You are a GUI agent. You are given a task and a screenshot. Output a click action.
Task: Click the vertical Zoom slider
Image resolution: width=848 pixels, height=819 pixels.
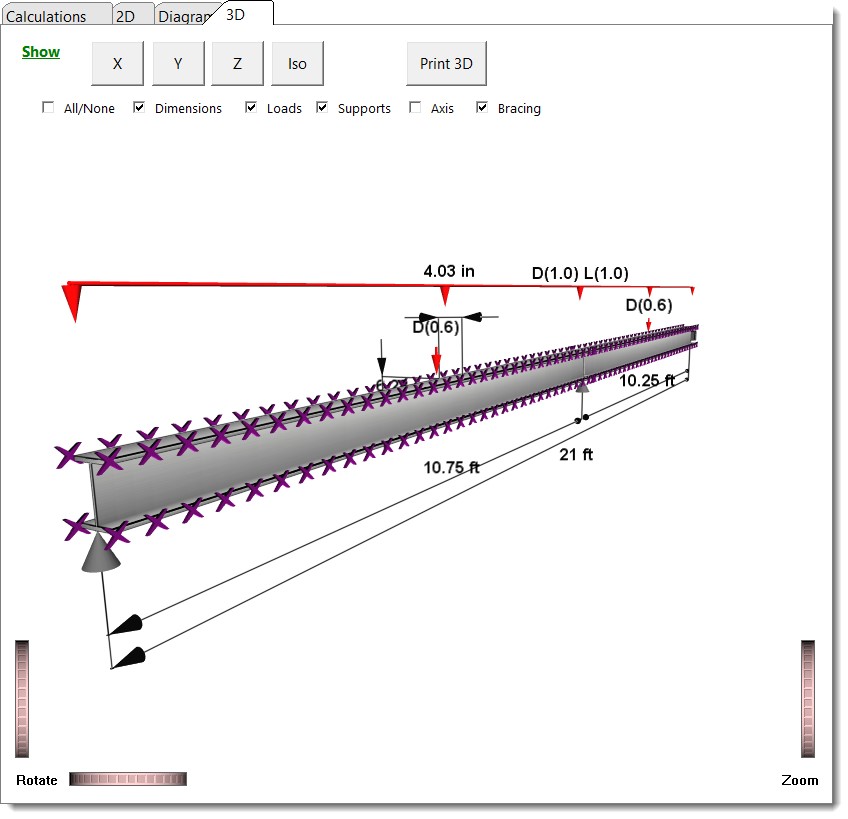point(808,698)
